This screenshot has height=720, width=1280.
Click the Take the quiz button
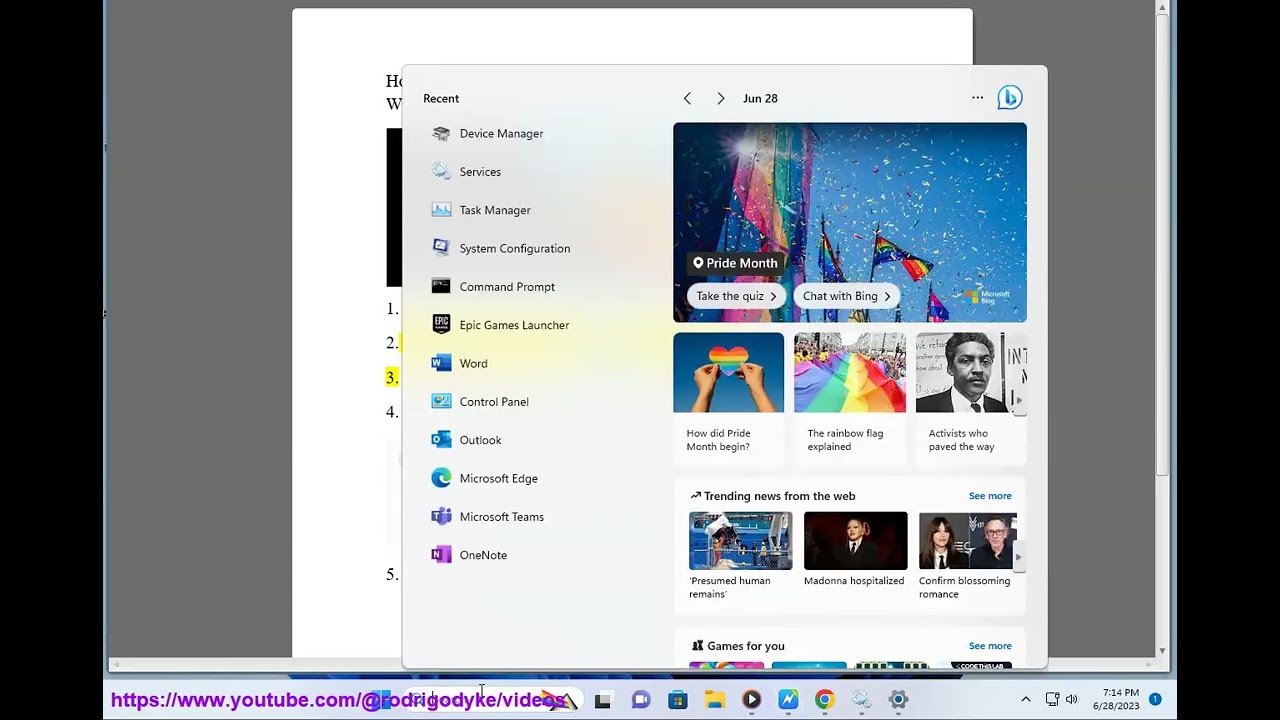[x=736, y=296]
